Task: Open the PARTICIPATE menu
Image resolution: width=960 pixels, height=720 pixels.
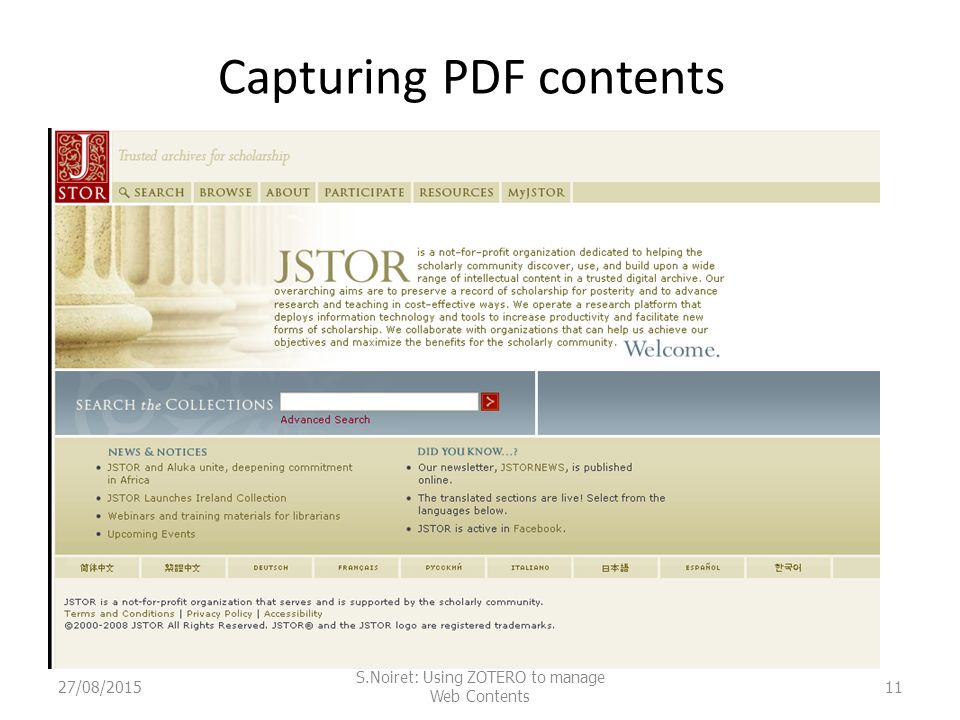Action: click(x=364, y=192)
